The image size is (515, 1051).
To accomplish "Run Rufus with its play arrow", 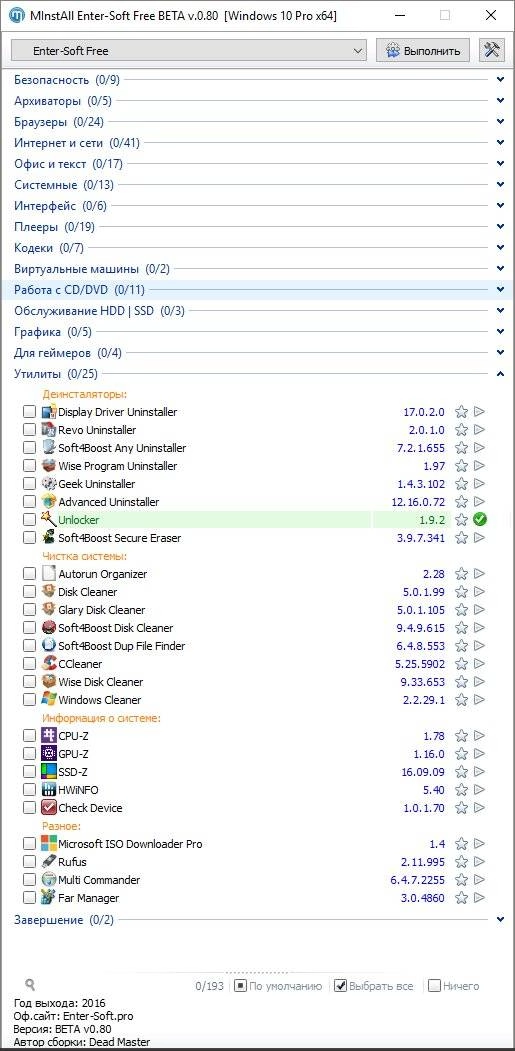I will [479, 861].
